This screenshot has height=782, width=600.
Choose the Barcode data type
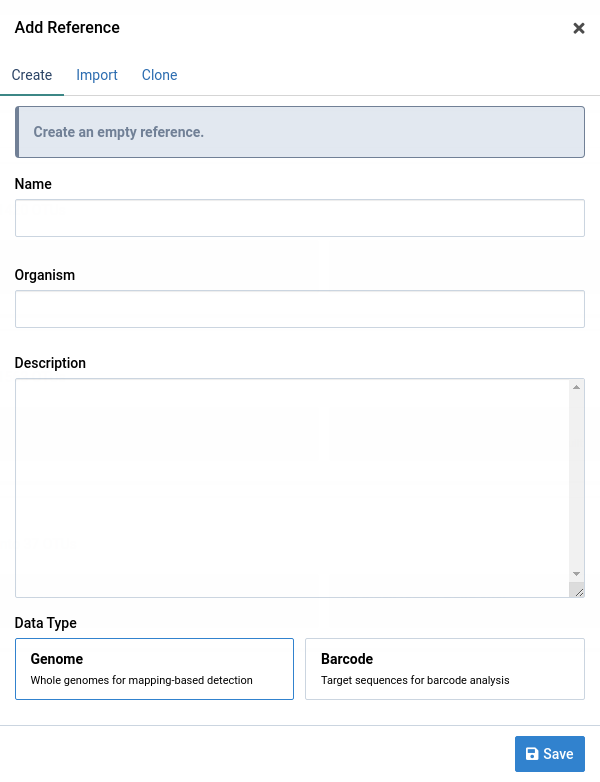(x=444, y=669)
